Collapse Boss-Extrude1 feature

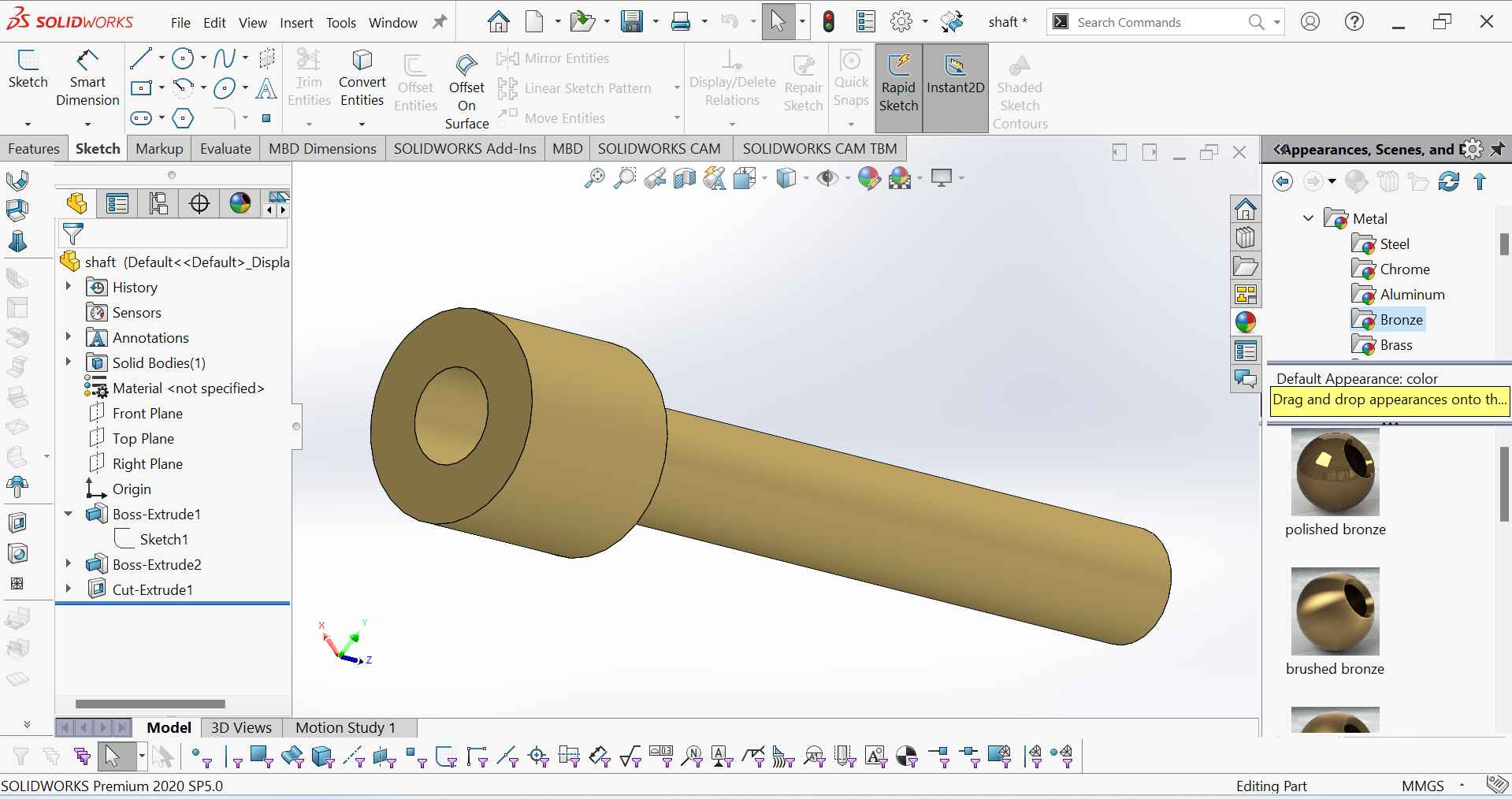pyautogui.click(x=69, y=514)
